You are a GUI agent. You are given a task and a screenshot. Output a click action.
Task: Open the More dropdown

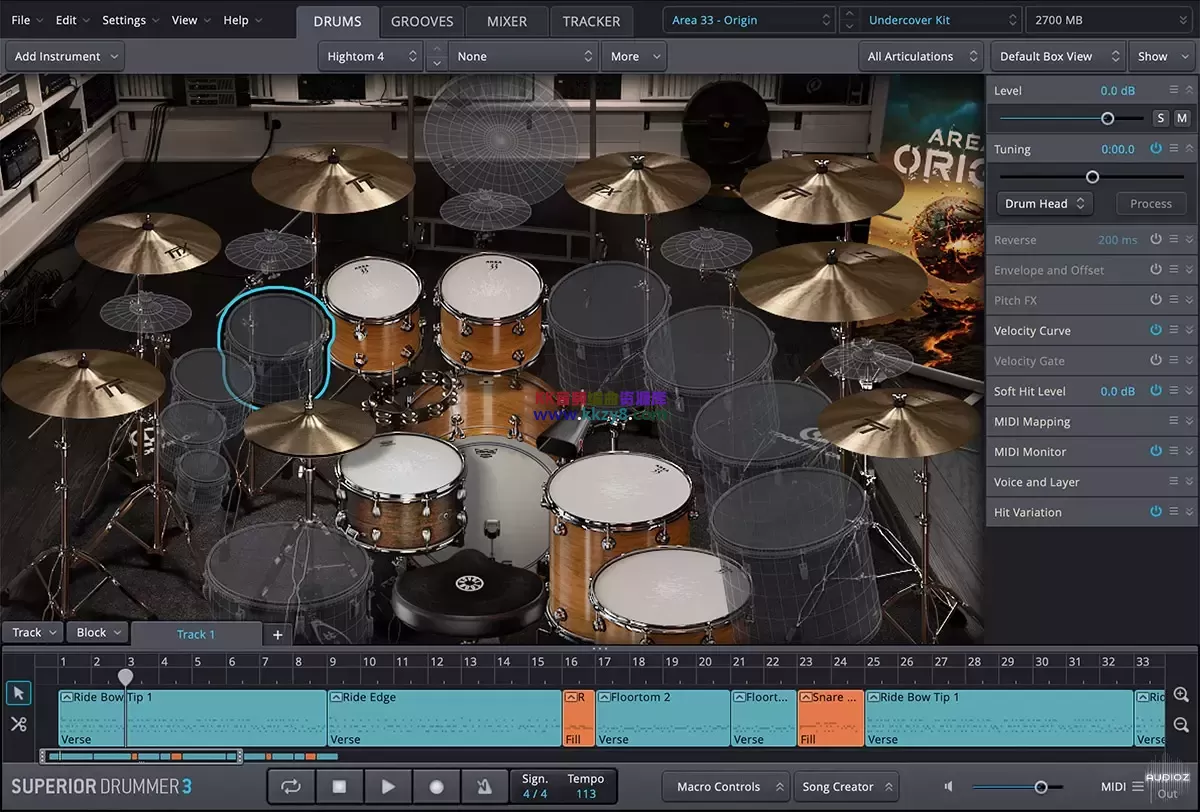pyautogui.click(x=634, y=56)
